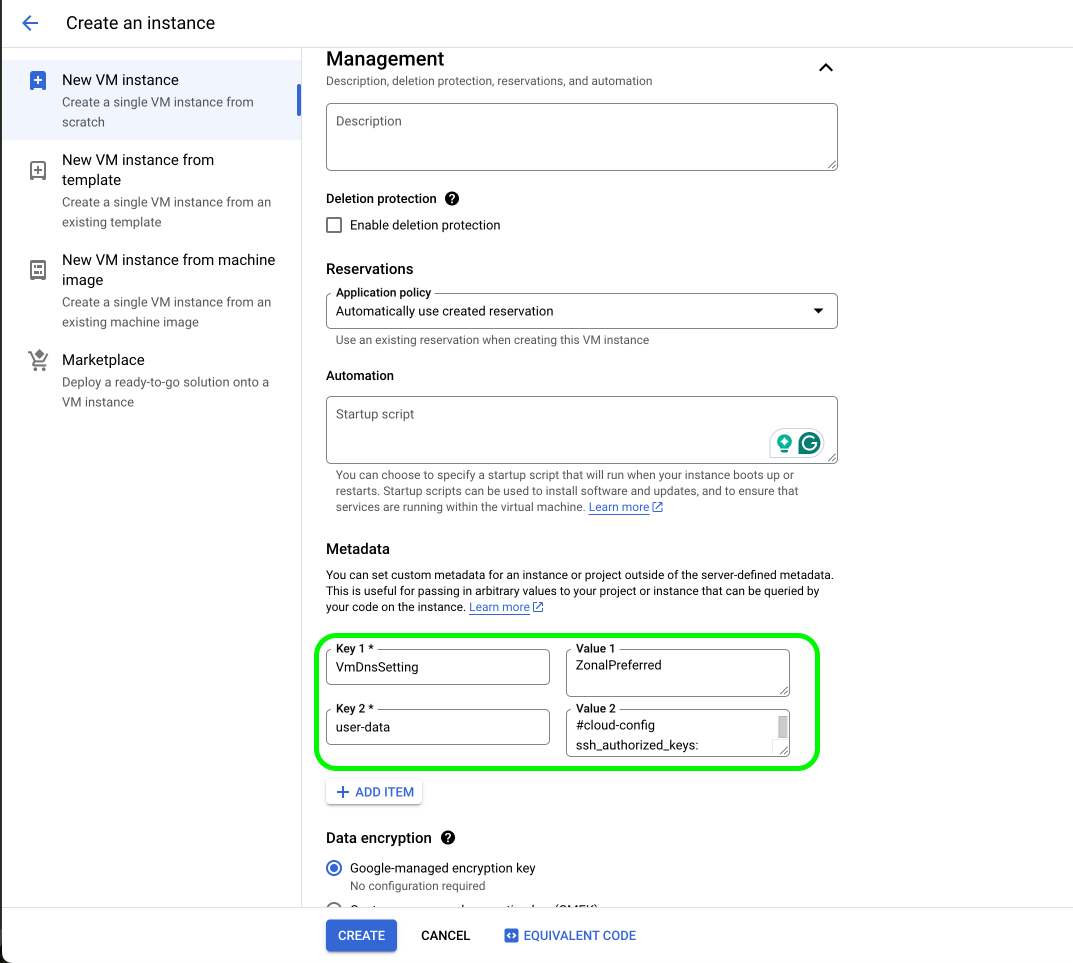Click the EQUIVALENT CODE button
Viewport: 1073px width, 963px height.
[570, 936]
